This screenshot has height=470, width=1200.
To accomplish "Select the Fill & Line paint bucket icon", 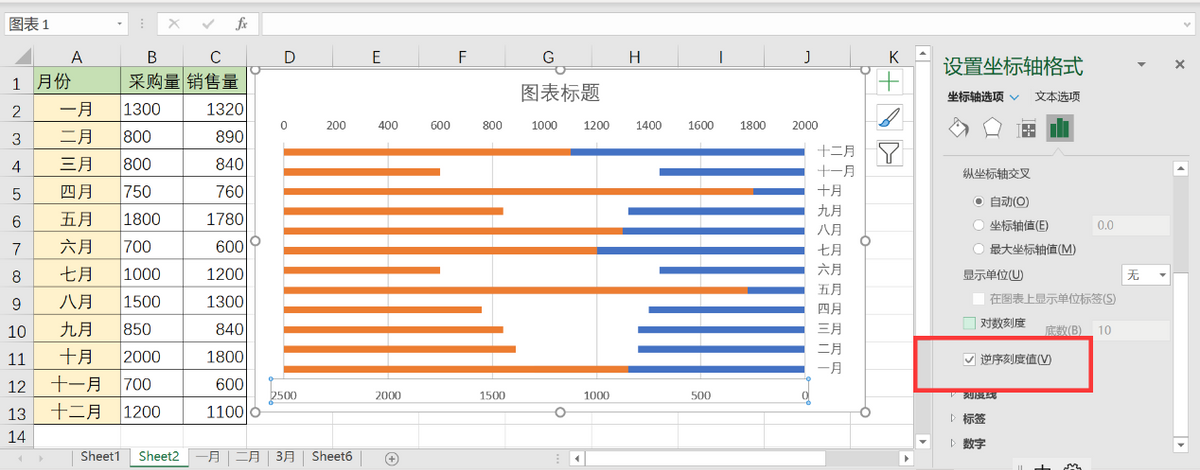I will pyautogui.click(x=958, y=128).
